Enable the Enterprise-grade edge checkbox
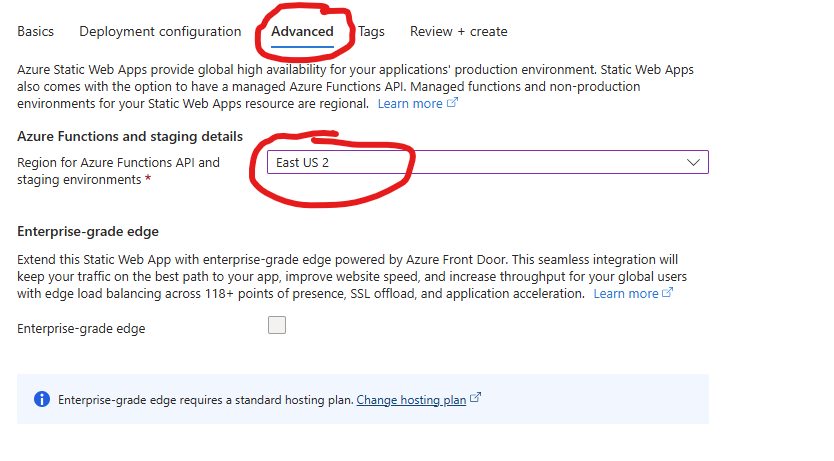This screenshot has height=461, width=834. coord(277,325)
